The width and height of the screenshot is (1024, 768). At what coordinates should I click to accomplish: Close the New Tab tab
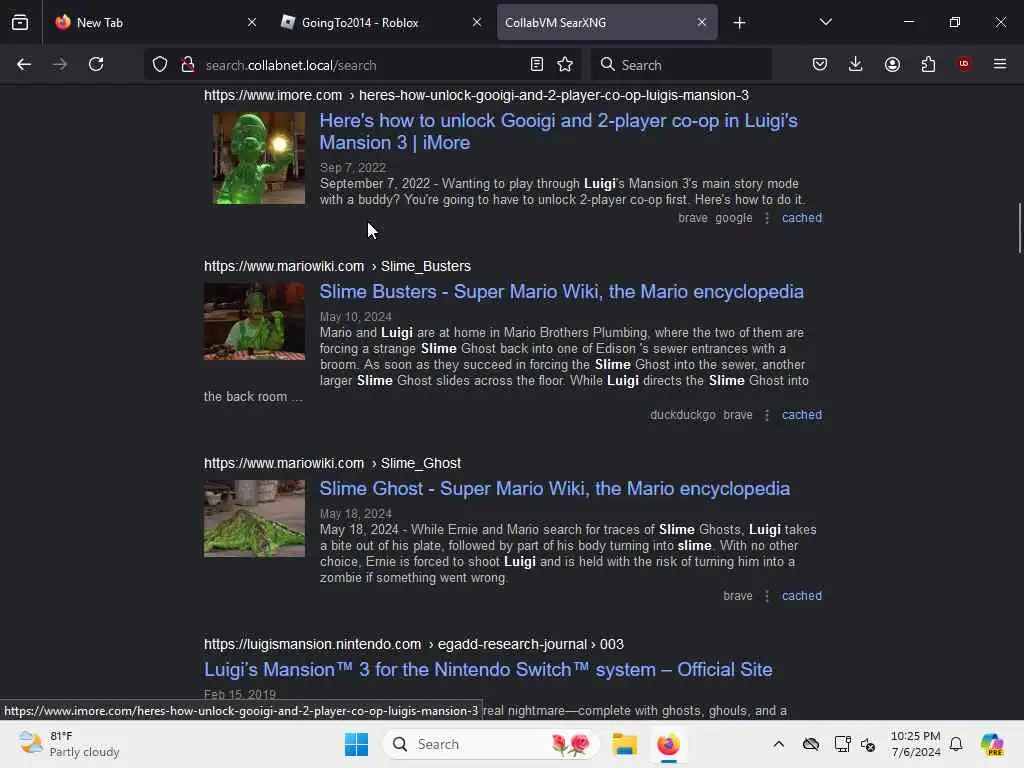(x=252, y=22)
